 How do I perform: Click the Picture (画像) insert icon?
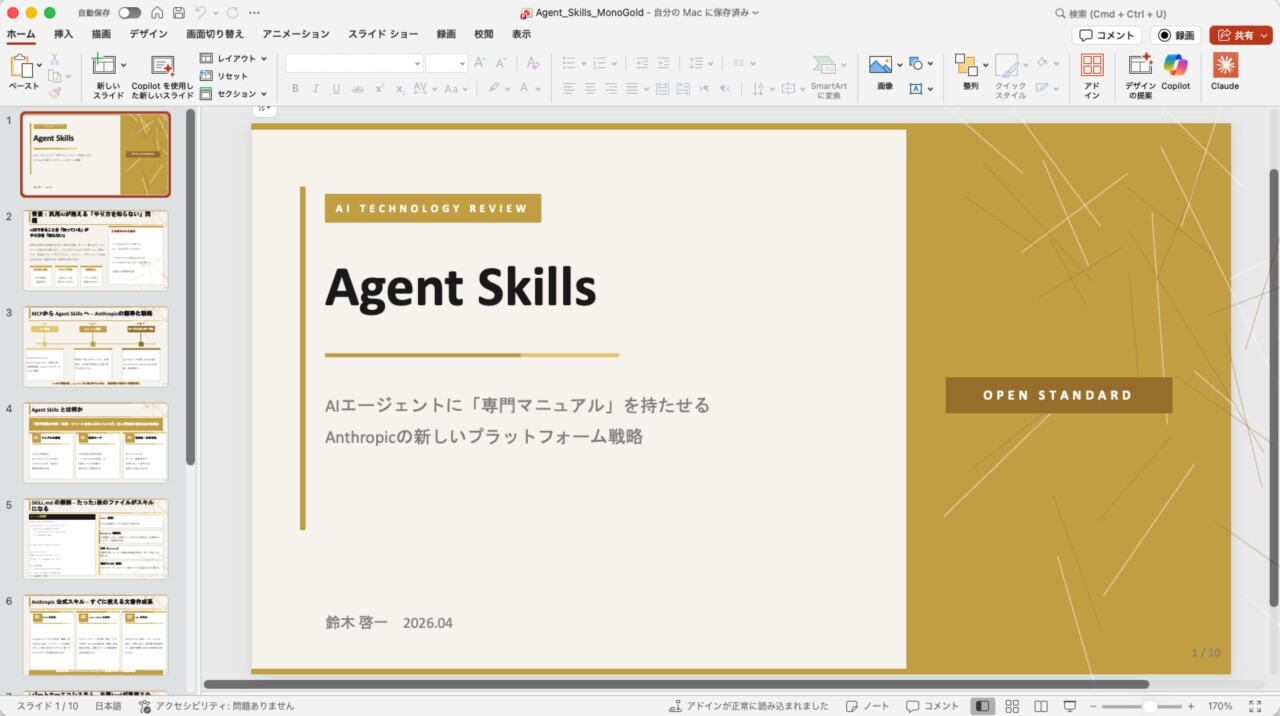881,66
